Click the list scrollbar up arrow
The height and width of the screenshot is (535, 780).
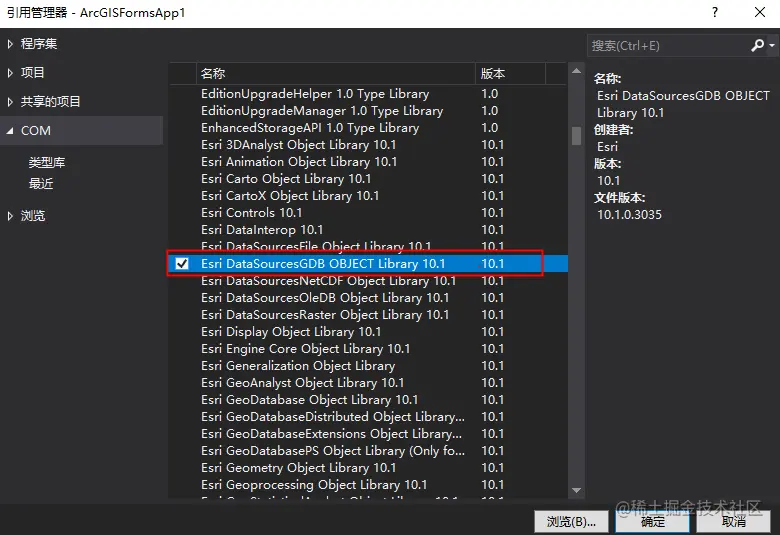click(x=577, y=71)
